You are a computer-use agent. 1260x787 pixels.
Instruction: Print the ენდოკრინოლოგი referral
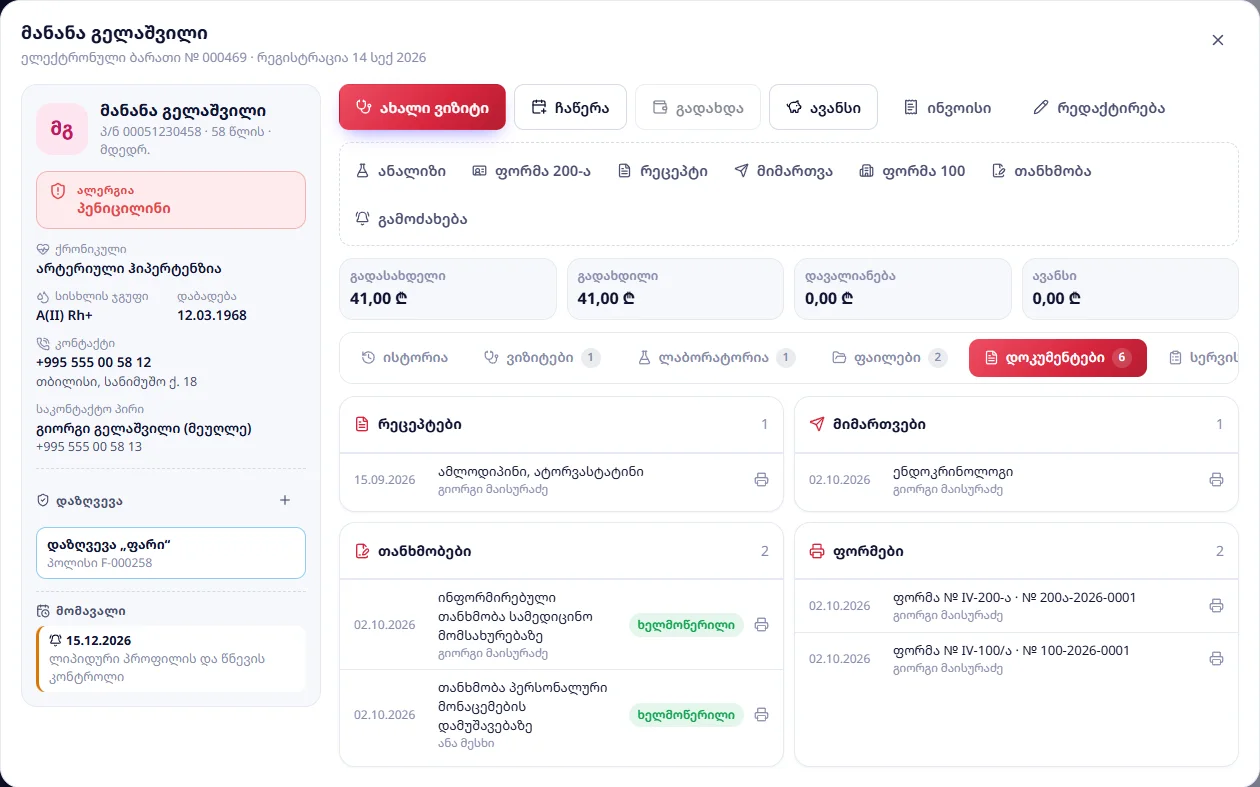click(1216, 480)
